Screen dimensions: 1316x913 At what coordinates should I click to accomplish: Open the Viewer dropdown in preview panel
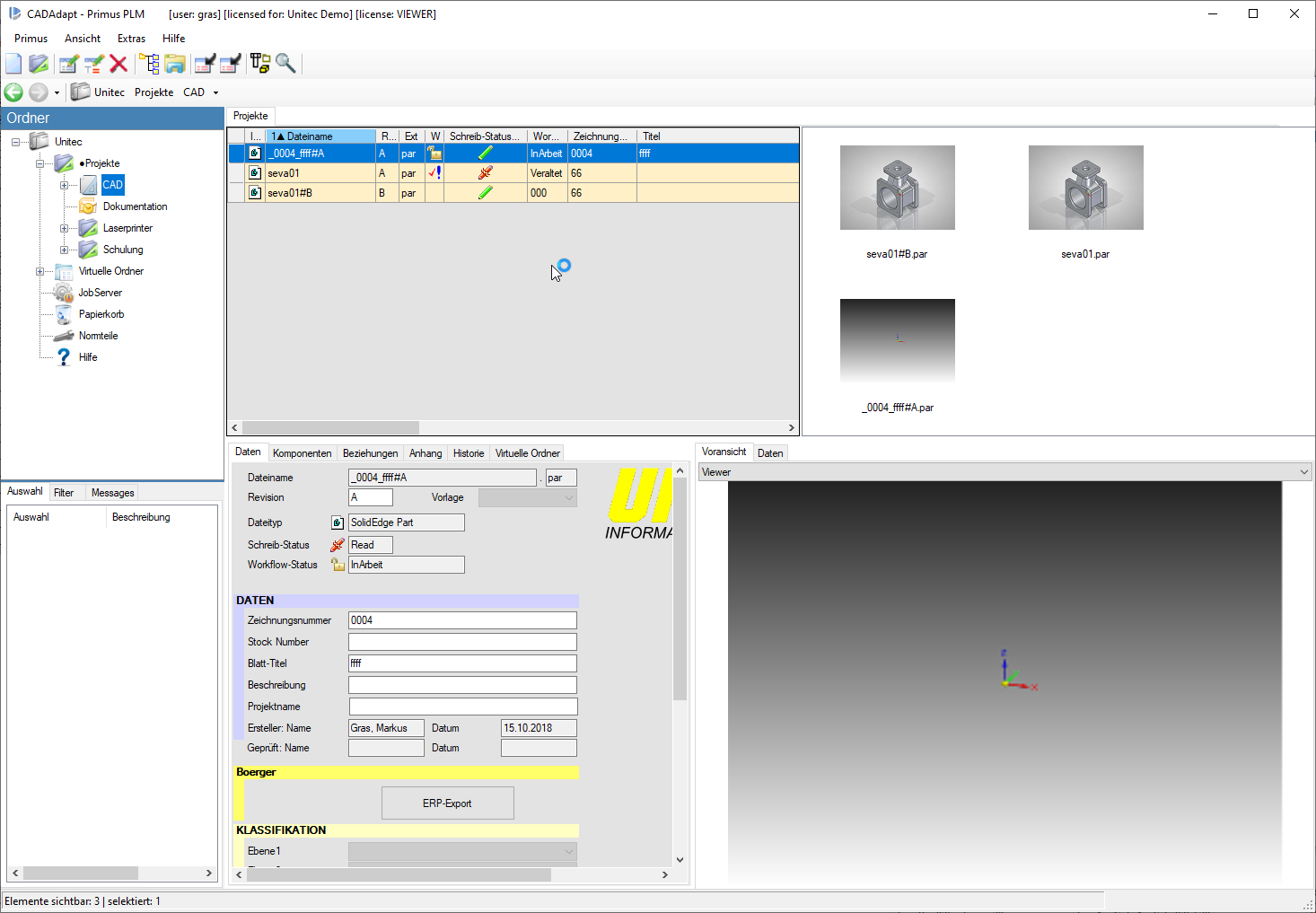(x=1303, y=472)
